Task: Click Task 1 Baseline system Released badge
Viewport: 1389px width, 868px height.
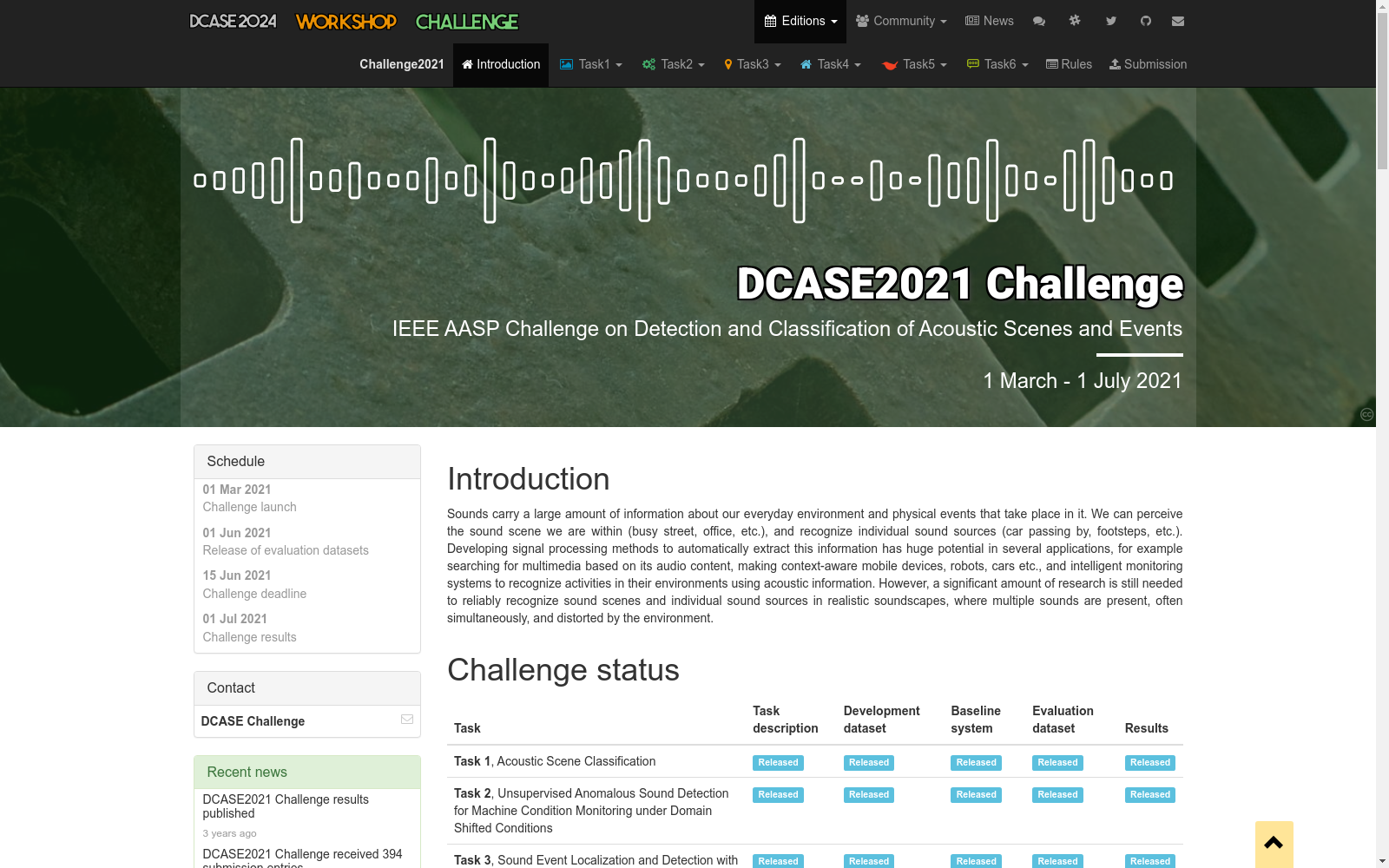Action: point(976,763)
